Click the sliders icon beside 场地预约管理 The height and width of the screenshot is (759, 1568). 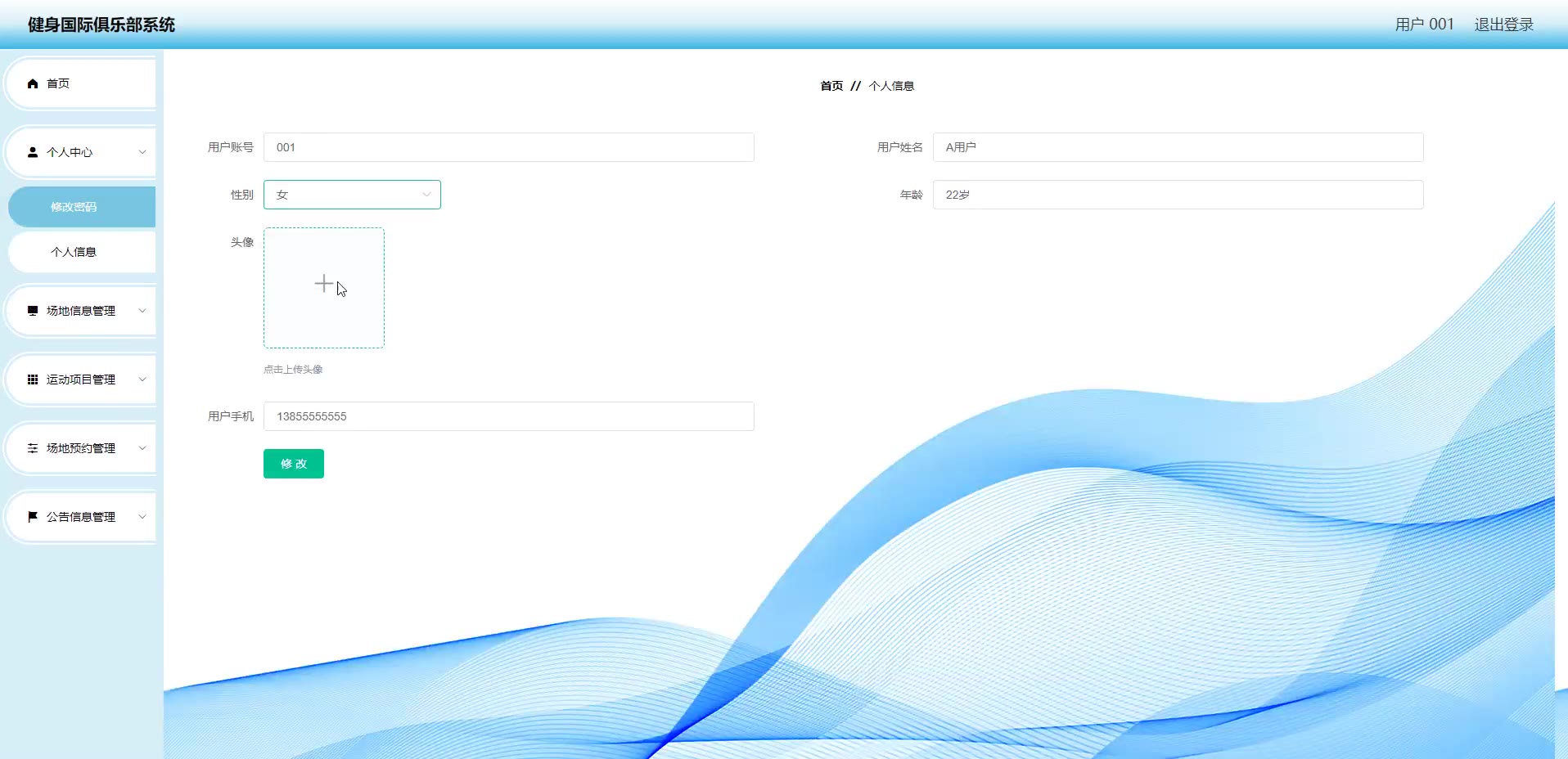tap(33, 448)
